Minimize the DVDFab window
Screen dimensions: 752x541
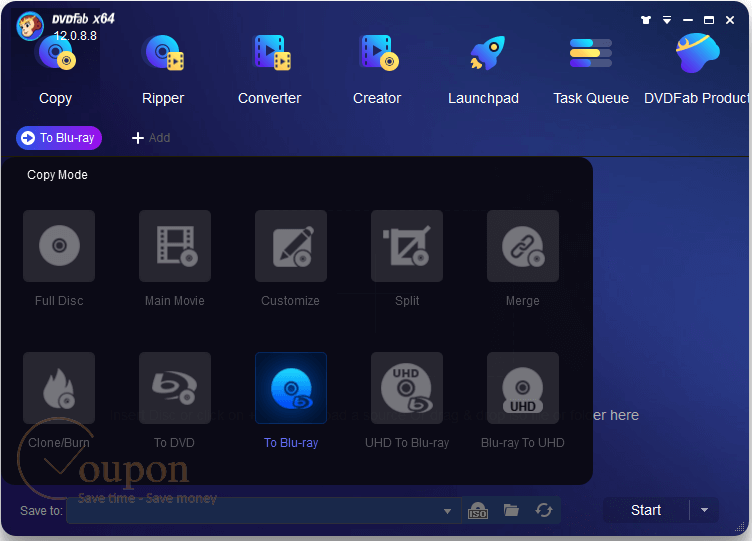point(688,20)
